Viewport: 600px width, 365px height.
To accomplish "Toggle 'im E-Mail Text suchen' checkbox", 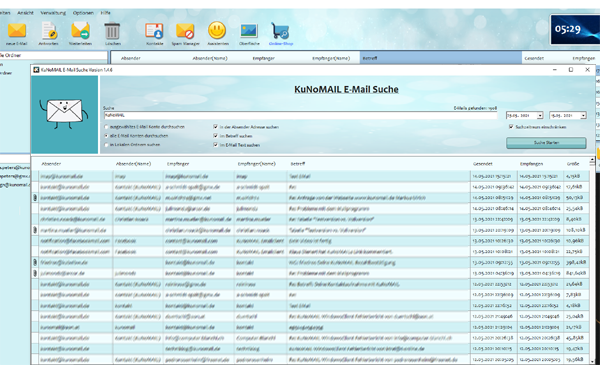I will click(215, 145).
